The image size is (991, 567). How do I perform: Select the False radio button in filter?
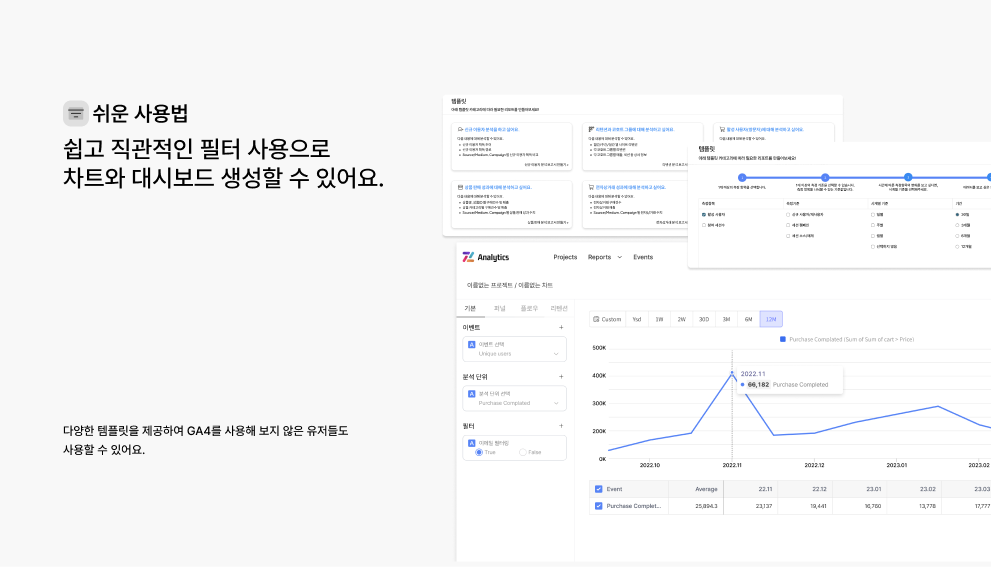pos(523,453)
